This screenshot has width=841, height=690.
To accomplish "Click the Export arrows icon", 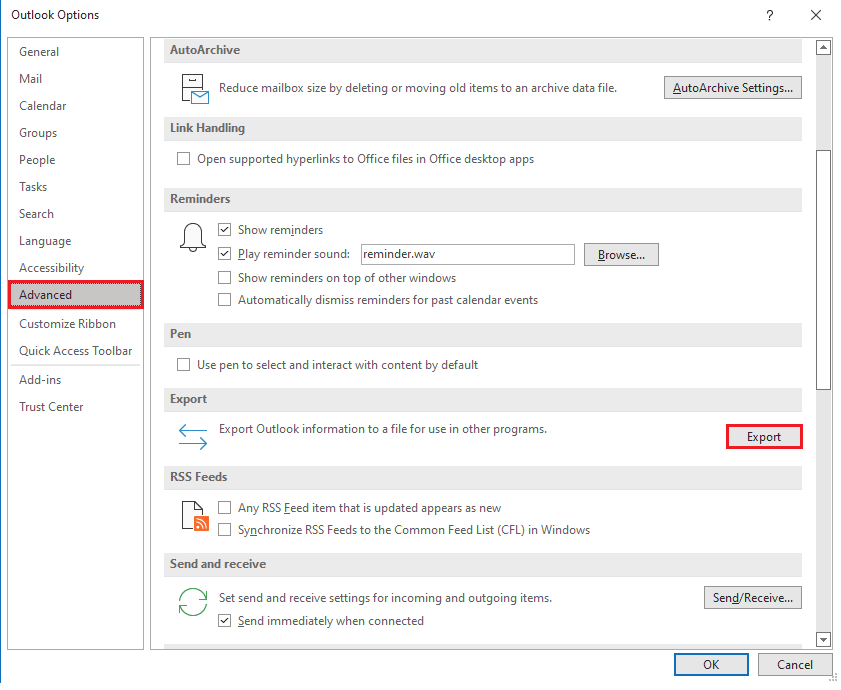I will pos(193,437).
